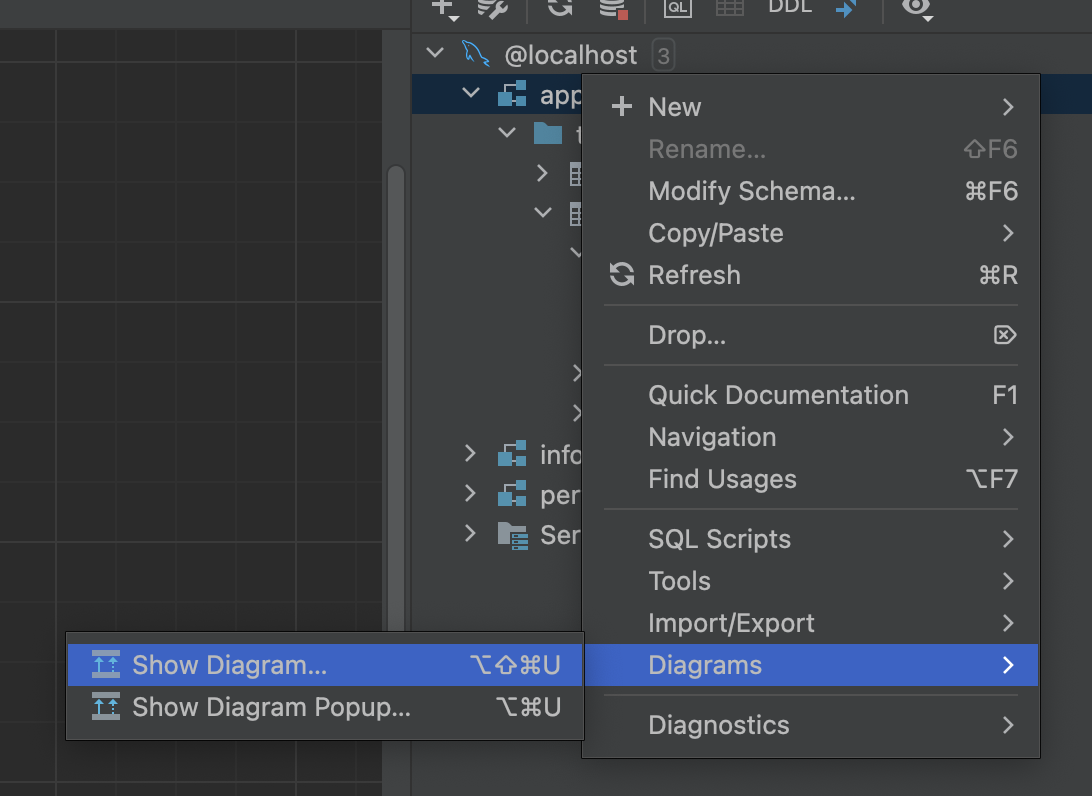The image size is (1092, 796).
Task: Open Data Source Properties wrench icon
Action: point(492,8)
